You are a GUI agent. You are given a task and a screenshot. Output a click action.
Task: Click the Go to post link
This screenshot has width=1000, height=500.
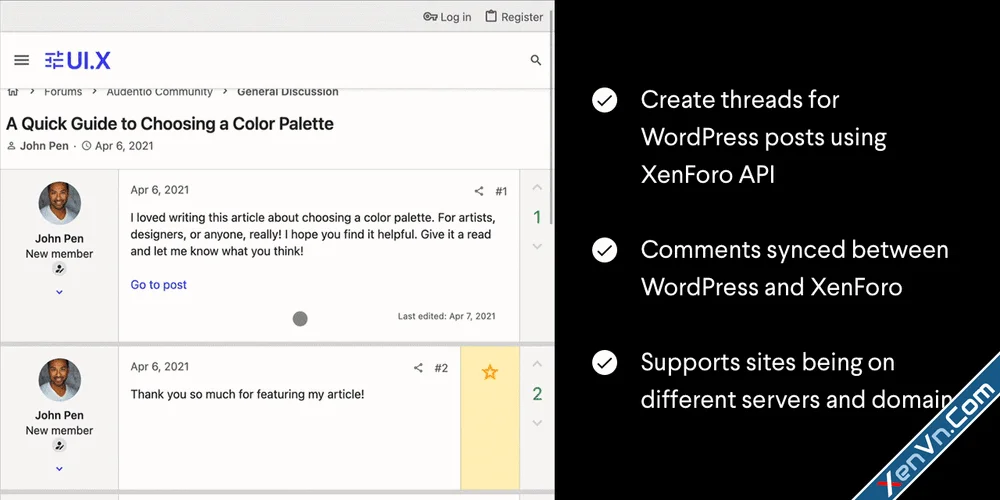pos(159,285)
